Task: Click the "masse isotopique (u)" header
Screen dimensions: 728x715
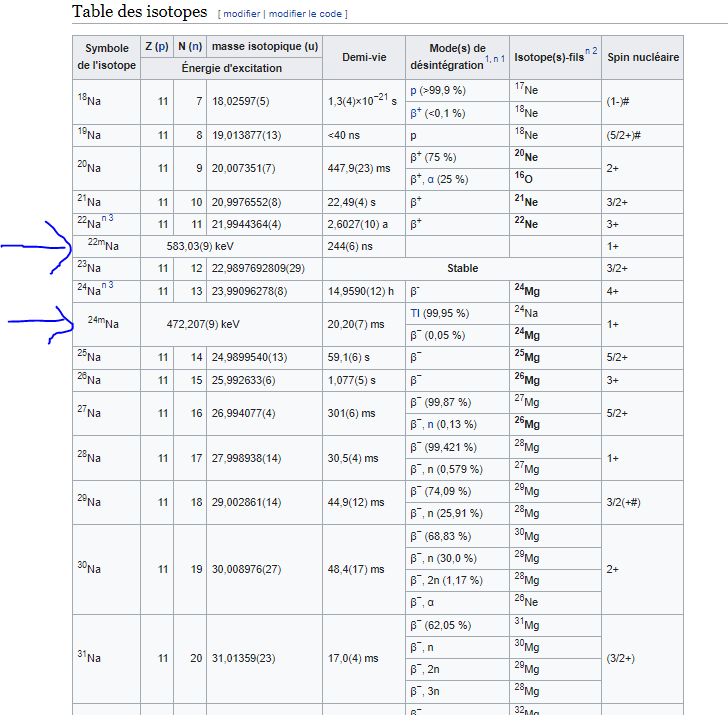Action: tap(265, 47)
